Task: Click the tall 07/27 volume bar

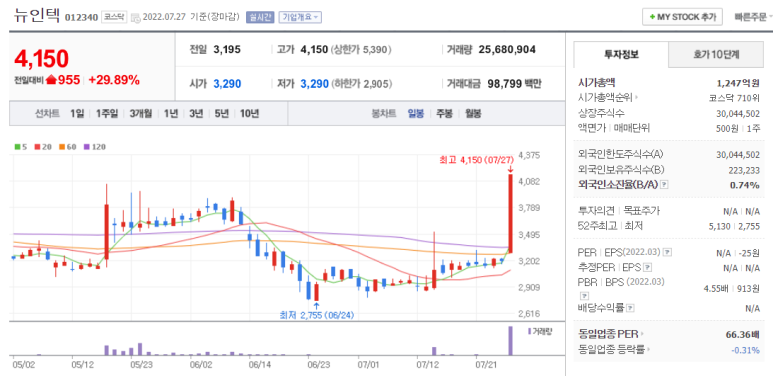Action: (511, 341)
